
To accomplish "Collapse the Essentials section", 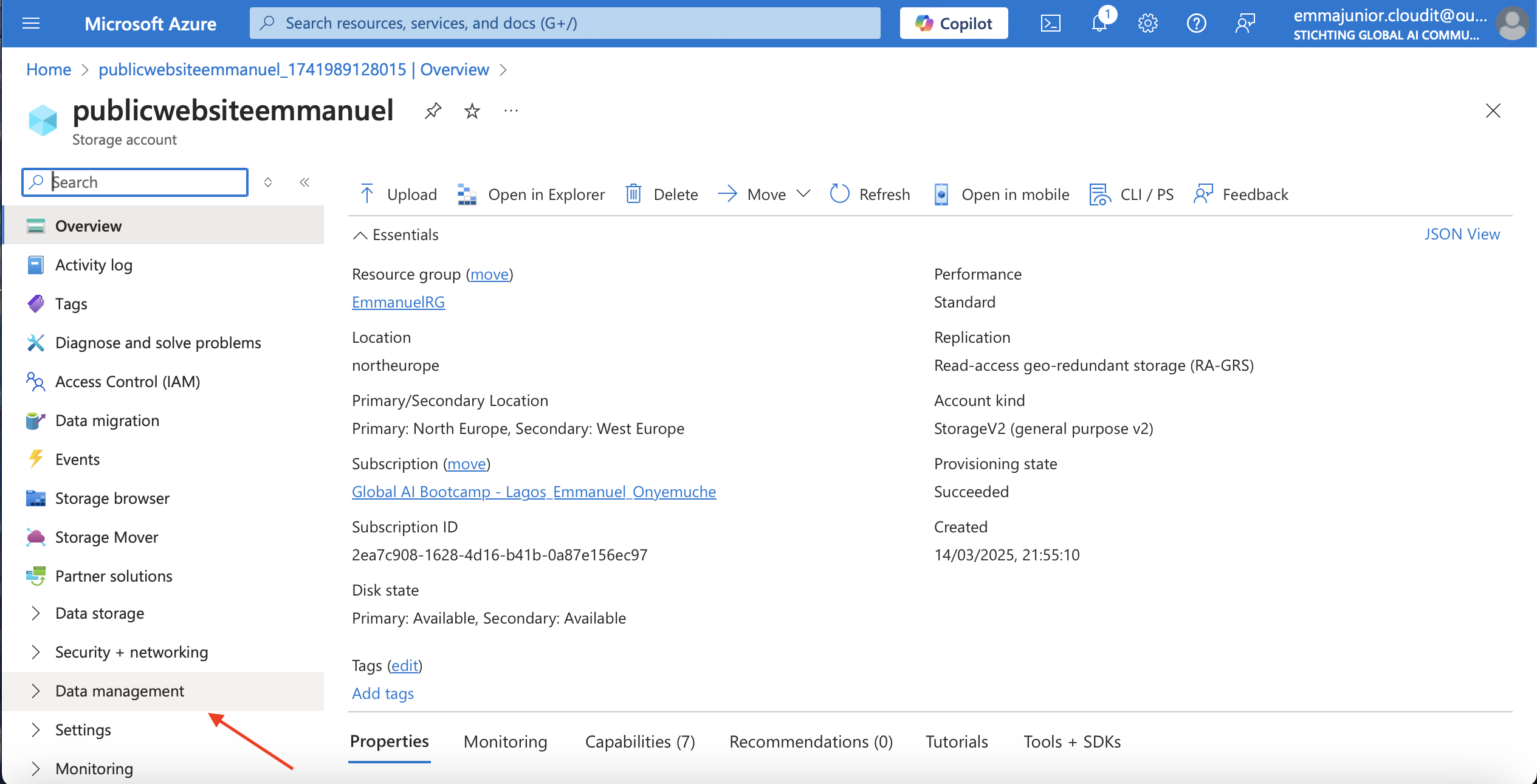I will click(x=396, y=235).
